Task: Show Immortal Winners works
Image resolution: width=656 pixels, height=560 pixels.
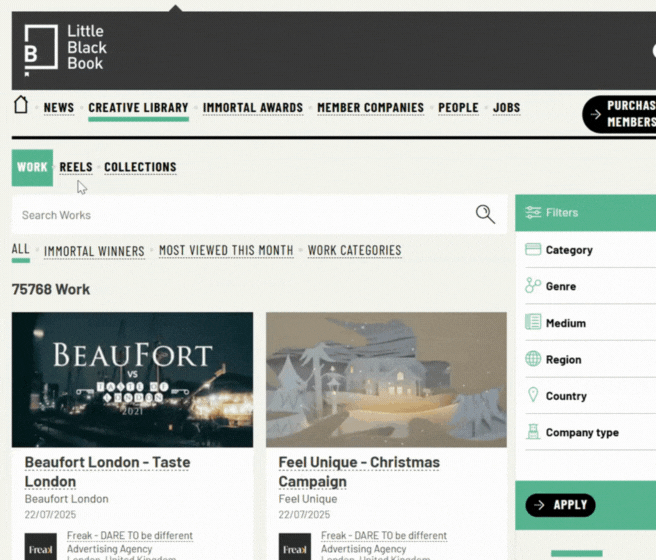Action: pyautogui.click(x=94, y=251)
